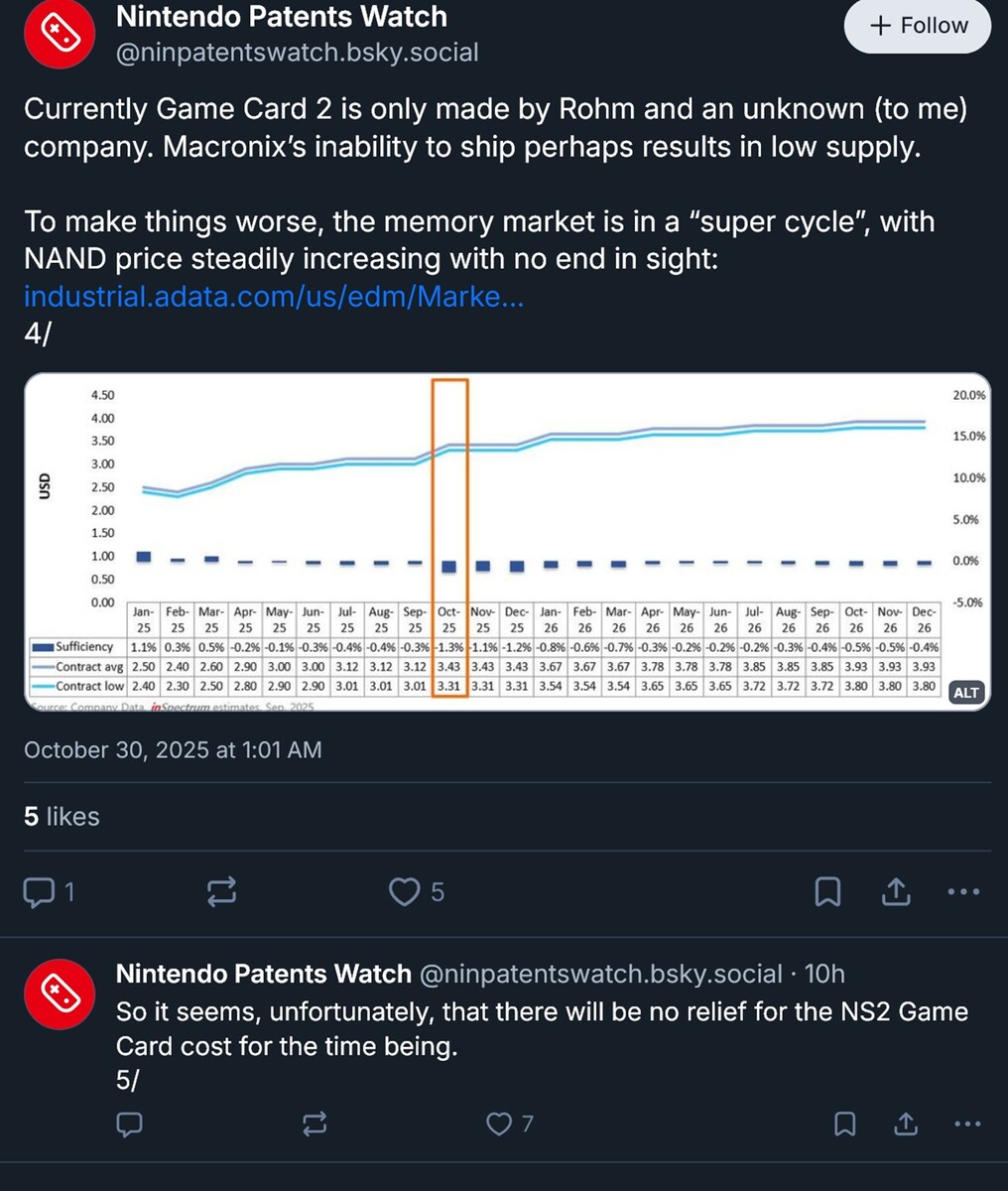1008x1191 pixels.
Task: Reply to the 5/ thread post
Action: point(130,1124)
